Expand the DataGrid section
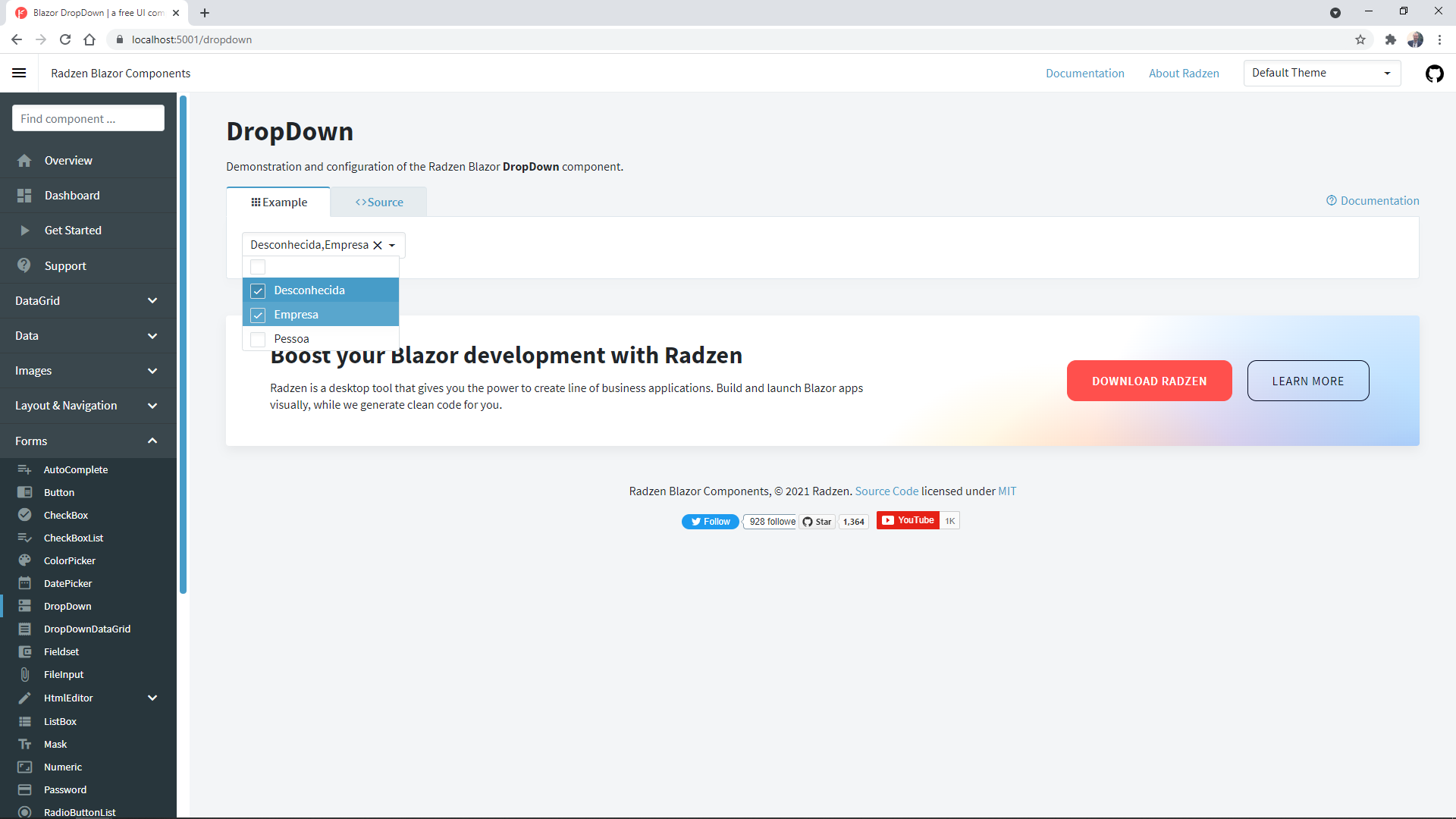1456x819 pixels. pyautogui.click(x=88, y=300)
